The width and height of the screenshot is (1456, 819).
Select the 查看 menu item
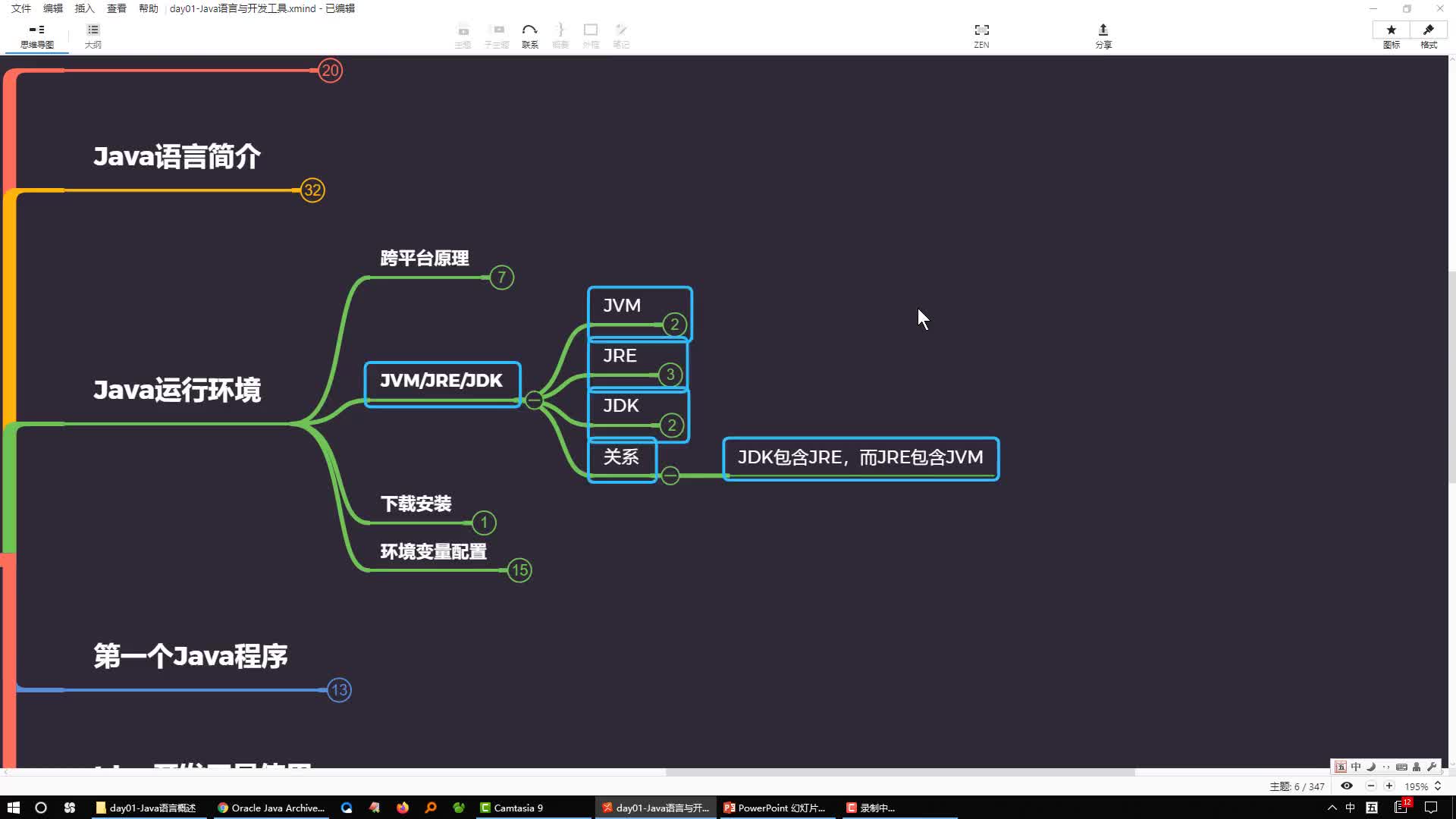pos(115,8)
